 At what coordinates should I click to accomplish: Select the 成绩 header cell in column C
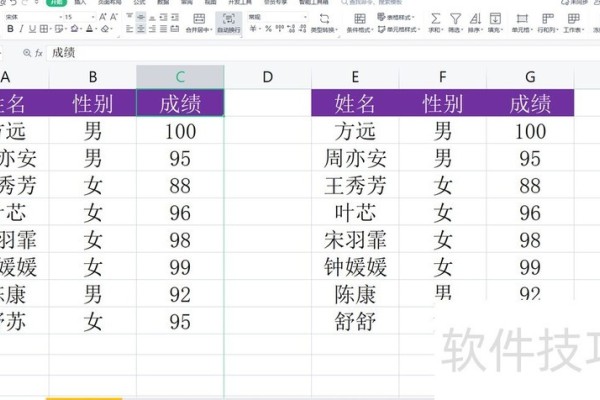point(180,103)
